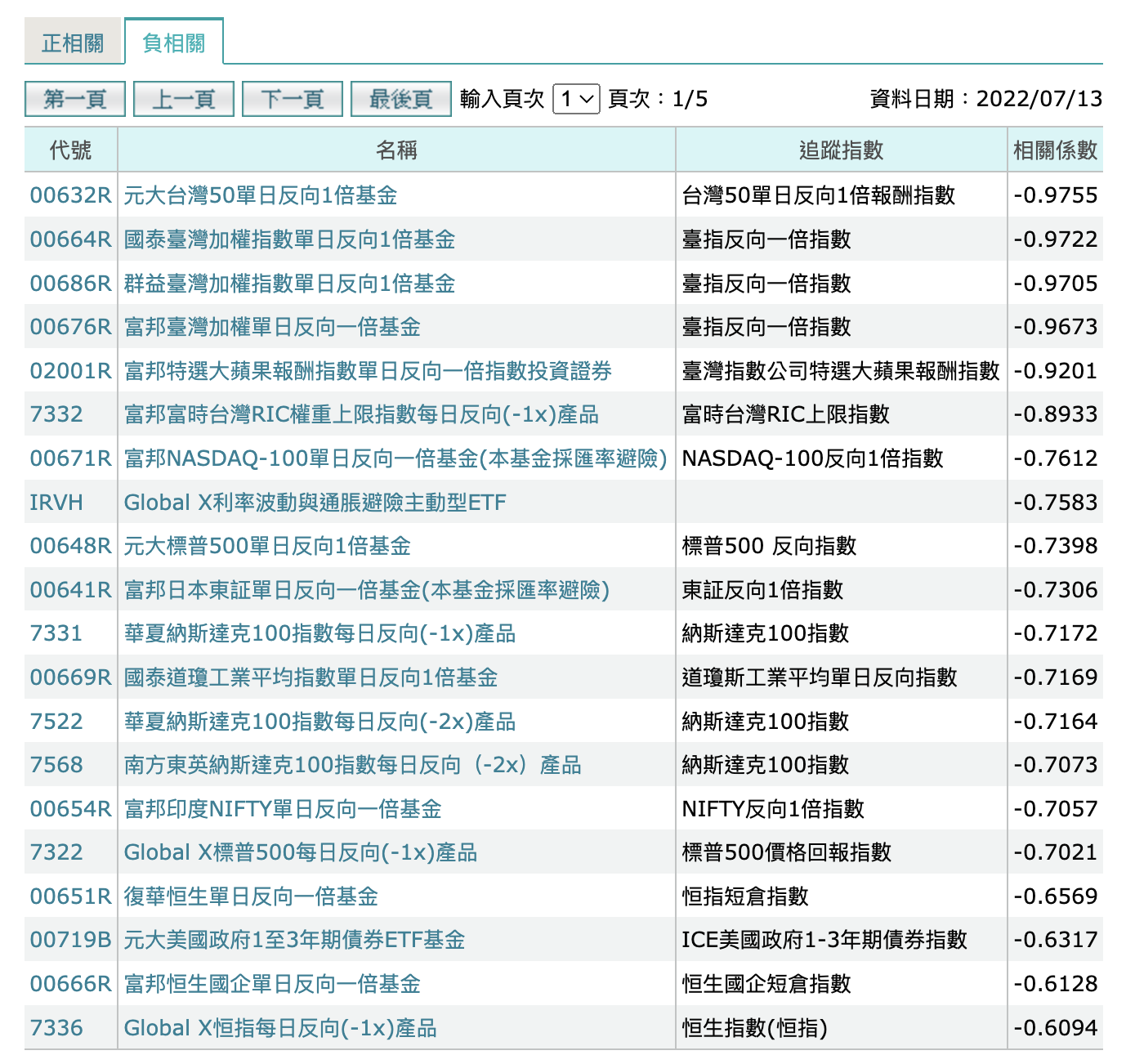Open 富邦富時台灣RIC權重上限指數每日反向(-1x)產品 link

click(361, 414)
